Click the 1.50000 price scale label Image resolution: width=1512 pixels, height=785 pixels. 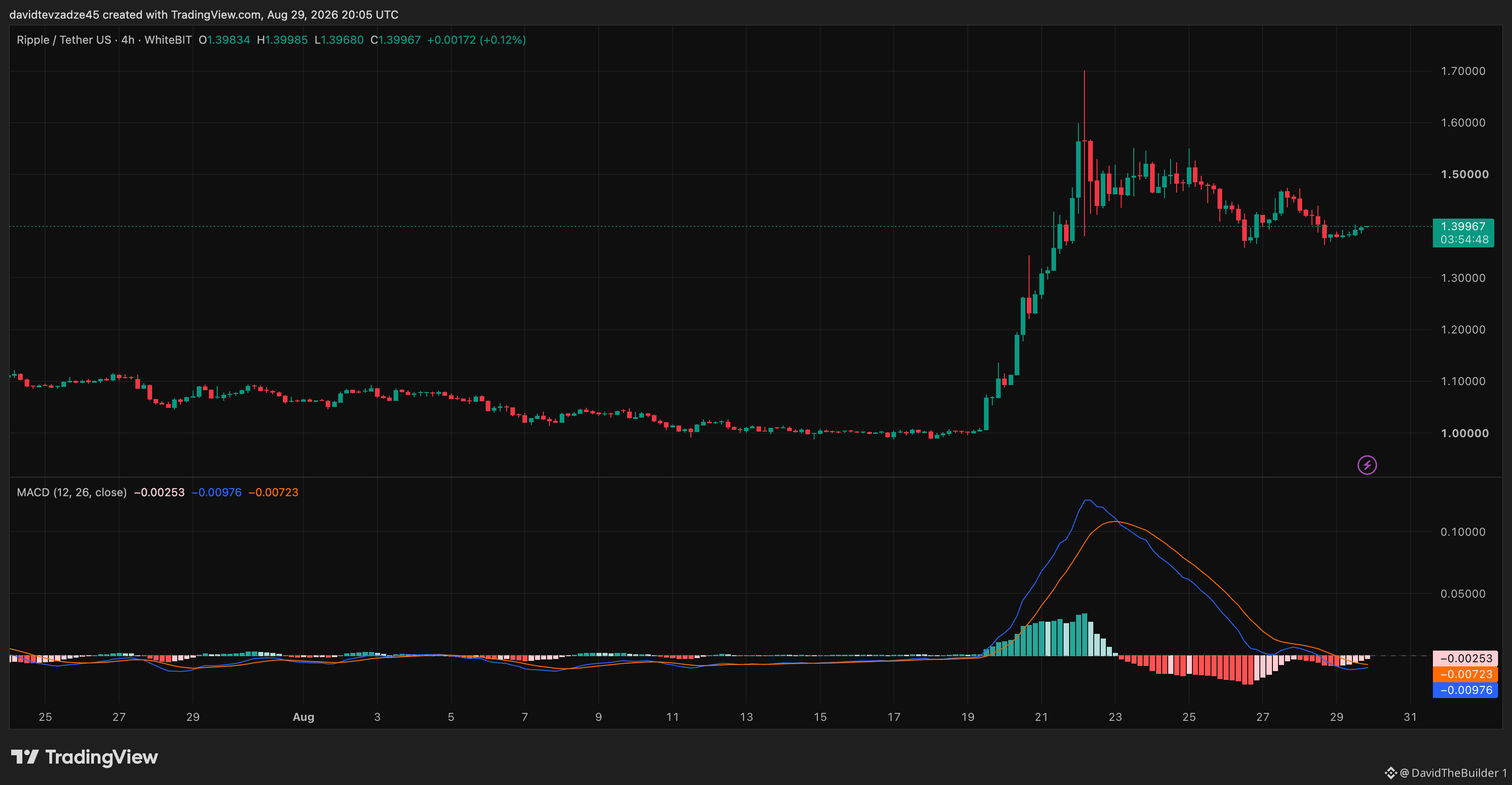tap(1465, 174)
